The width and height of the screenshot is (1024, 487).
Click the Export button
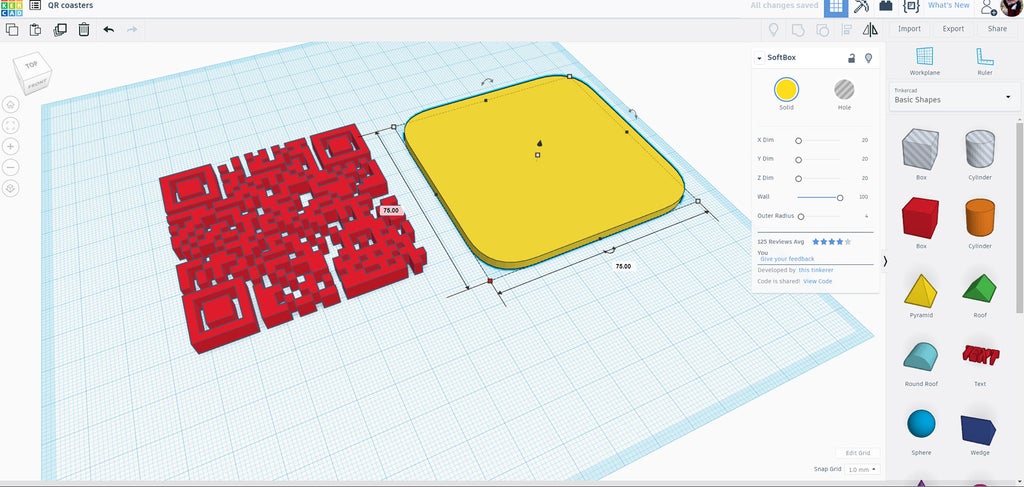tap(953, 29)
